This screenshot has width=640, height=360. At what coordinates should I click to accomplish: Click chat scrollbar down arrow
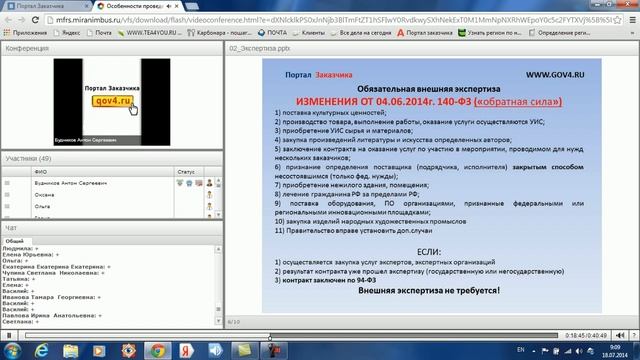[218, 321]
